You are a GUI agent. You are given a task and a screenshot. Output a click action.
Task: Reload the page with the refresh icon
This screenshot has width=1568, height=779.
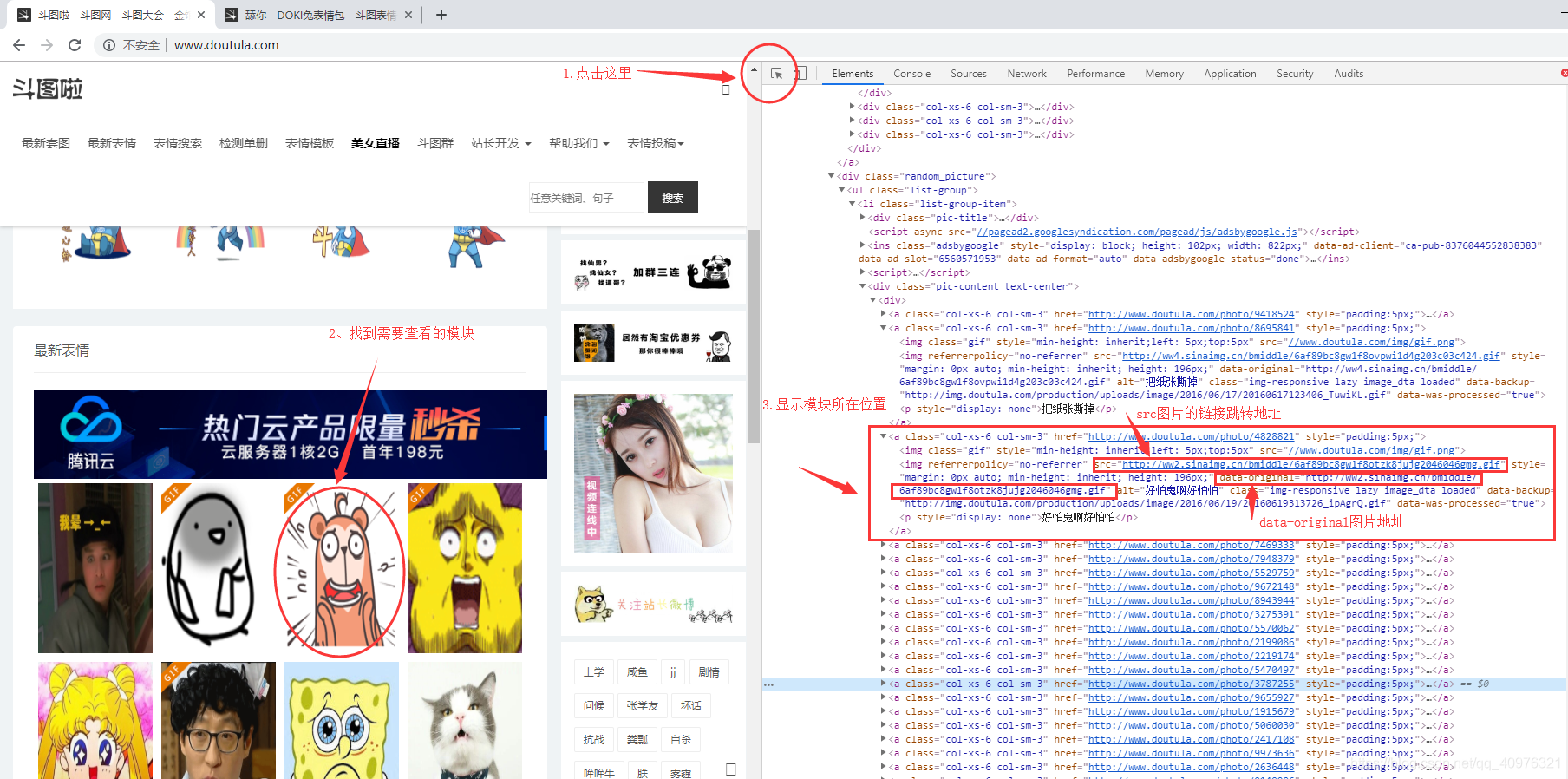pyautogui.click(x=75, y=45)
